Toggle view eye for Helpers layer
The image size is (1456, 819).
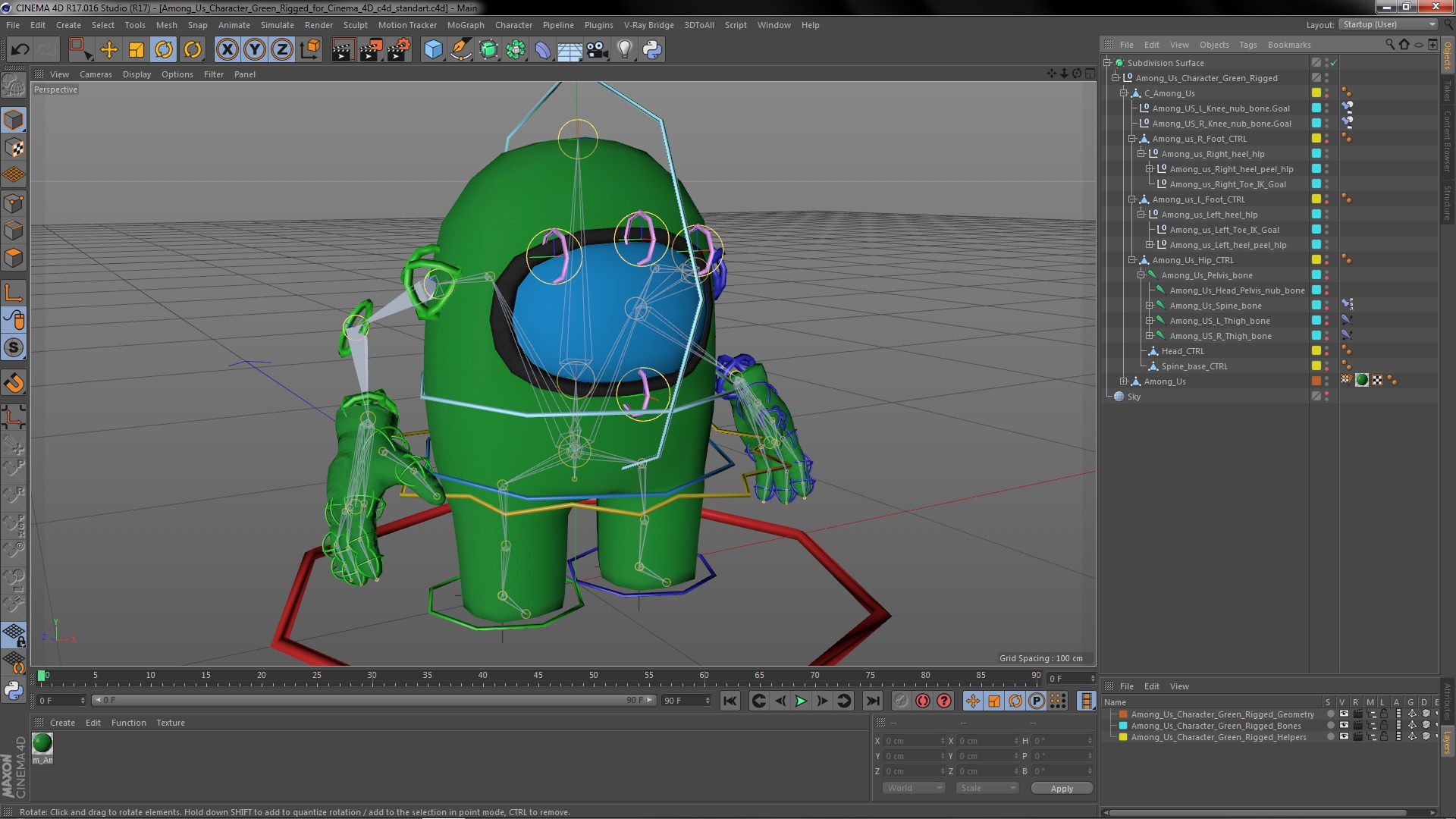tap(1344, 737)
